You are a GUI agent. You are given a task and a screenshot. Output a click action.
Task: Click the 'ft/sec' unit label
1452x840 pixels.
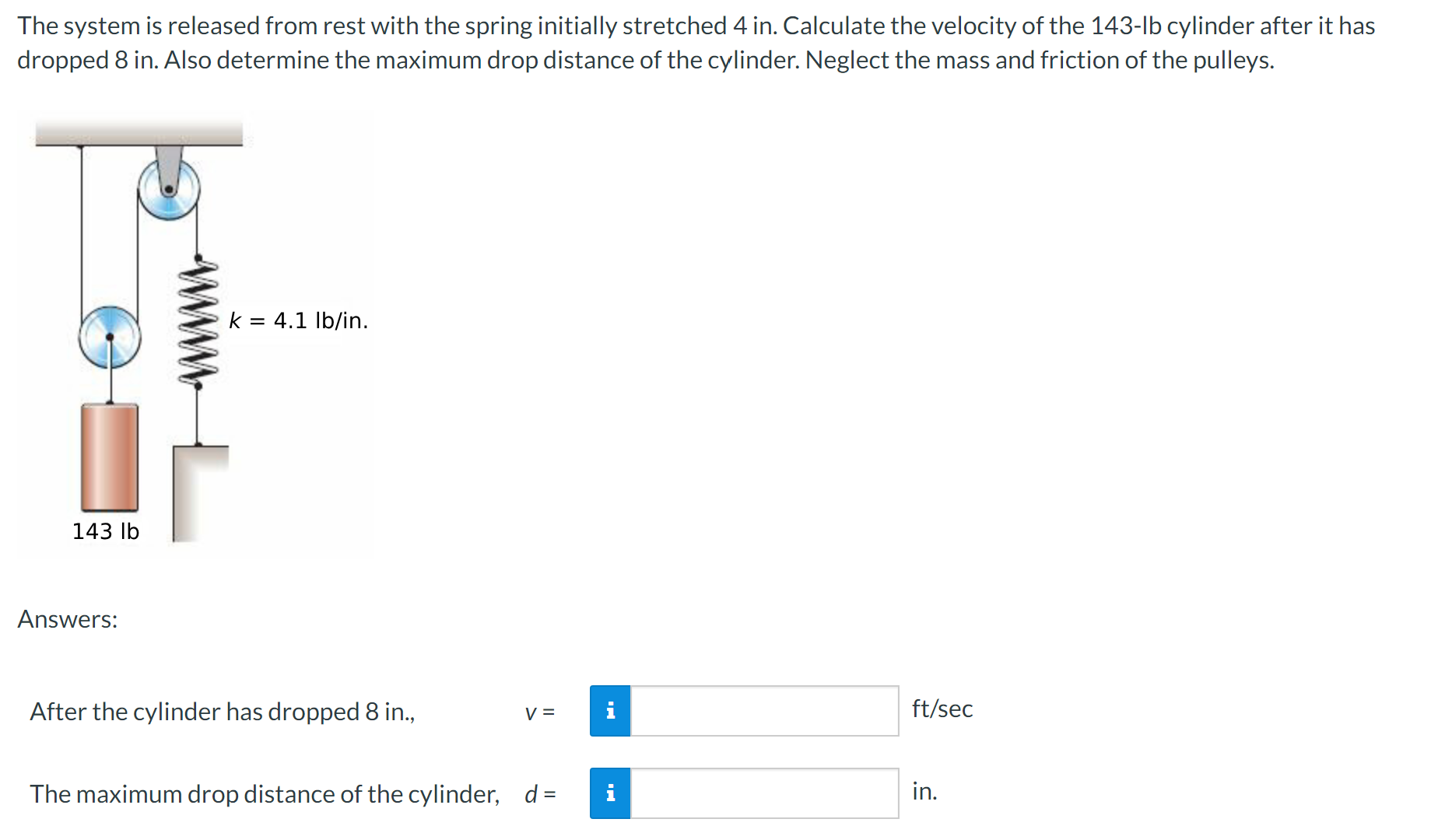coord(942,709)
